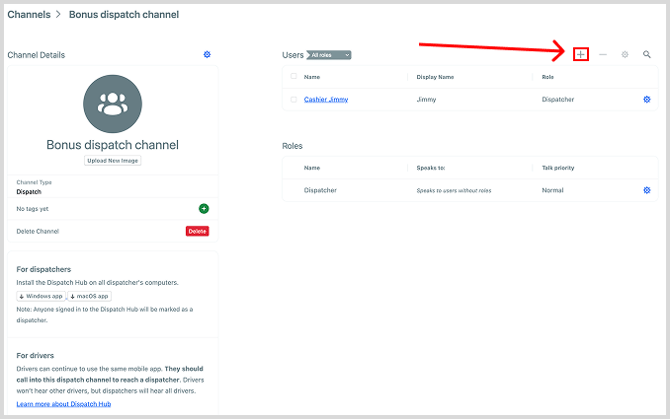
Task: Click the Bonus dispatch channel breadcrumb title
Action: coord(124,15)
